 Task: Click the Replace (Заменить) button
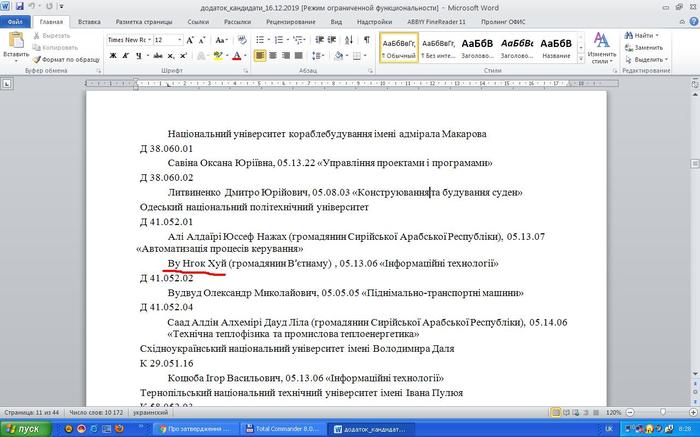click(644, 47)
